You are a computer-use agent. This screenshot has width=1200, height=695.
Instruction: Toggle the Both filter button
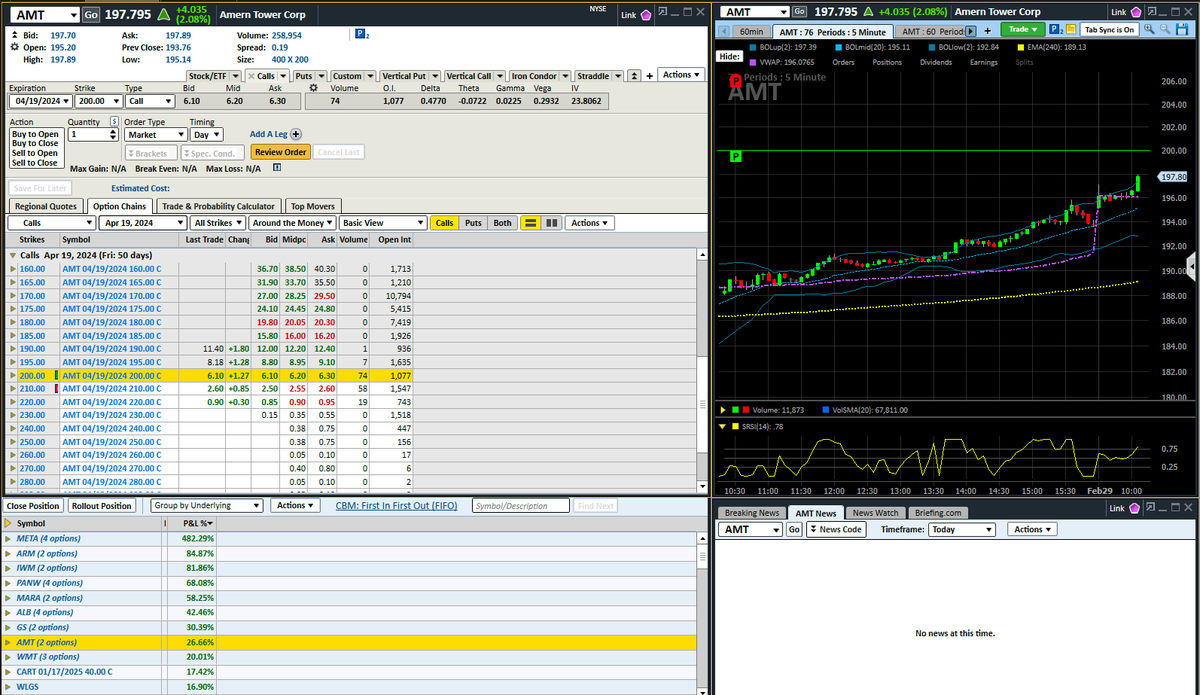[x=502, y=223]
